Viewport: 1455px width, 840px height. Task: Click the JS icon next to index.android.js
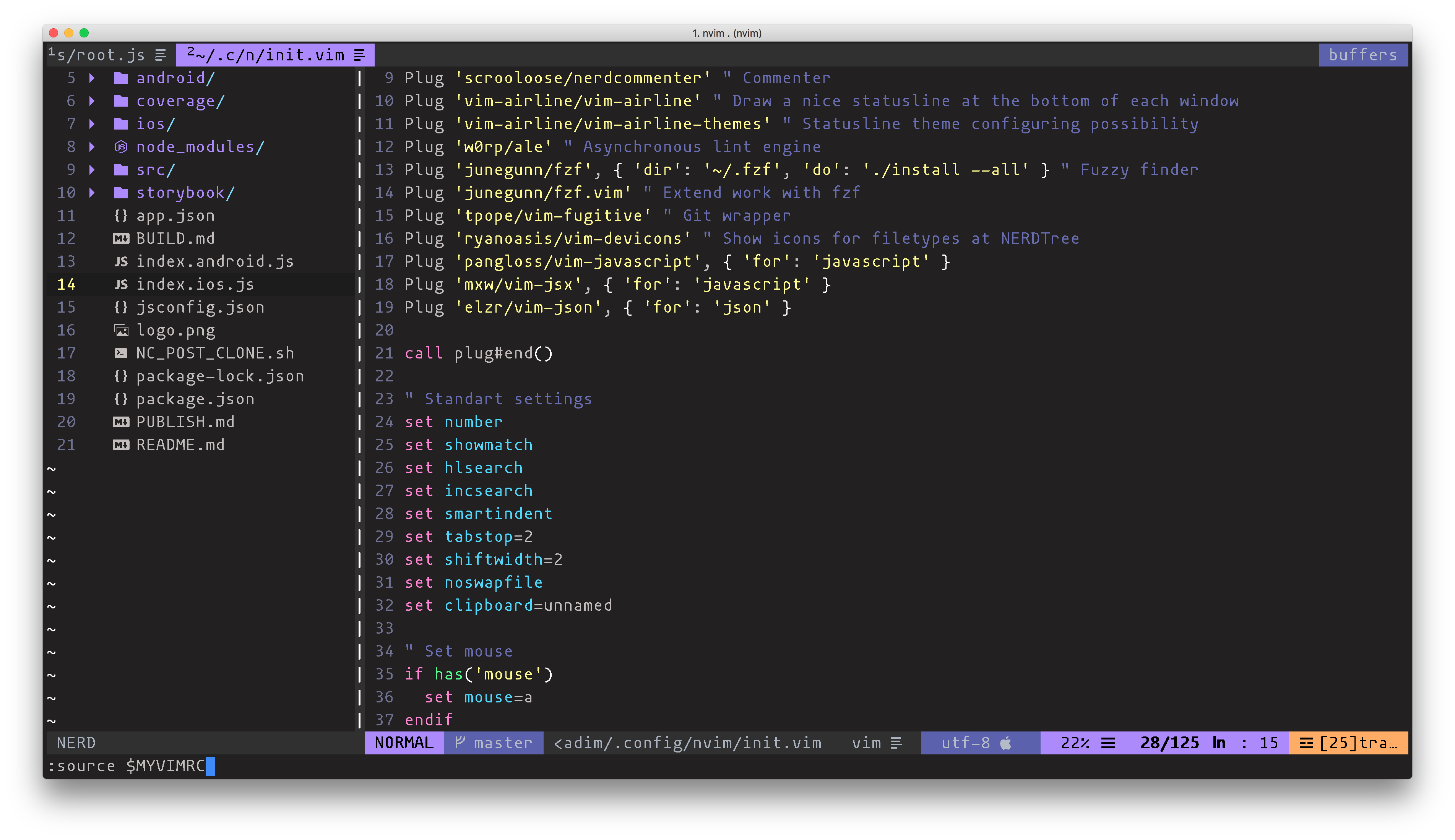(120, 261)
